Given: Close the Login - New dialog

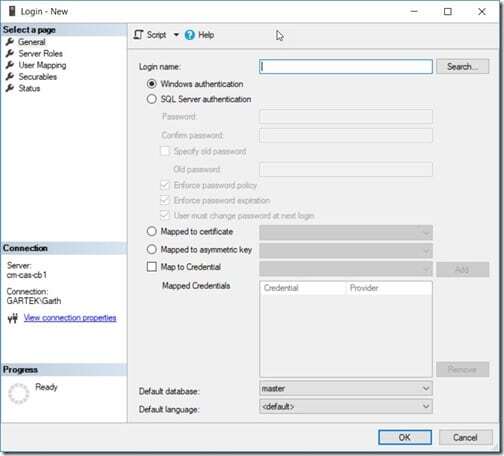Looking at the screenshot, I should [482, 12].
